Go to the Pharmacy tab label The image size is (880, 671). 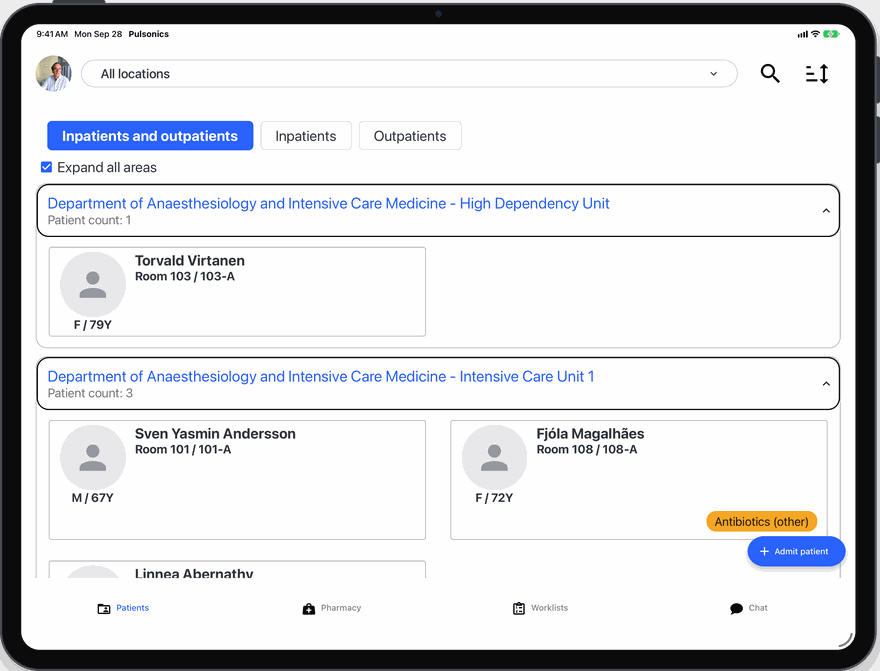pos(341,608)
